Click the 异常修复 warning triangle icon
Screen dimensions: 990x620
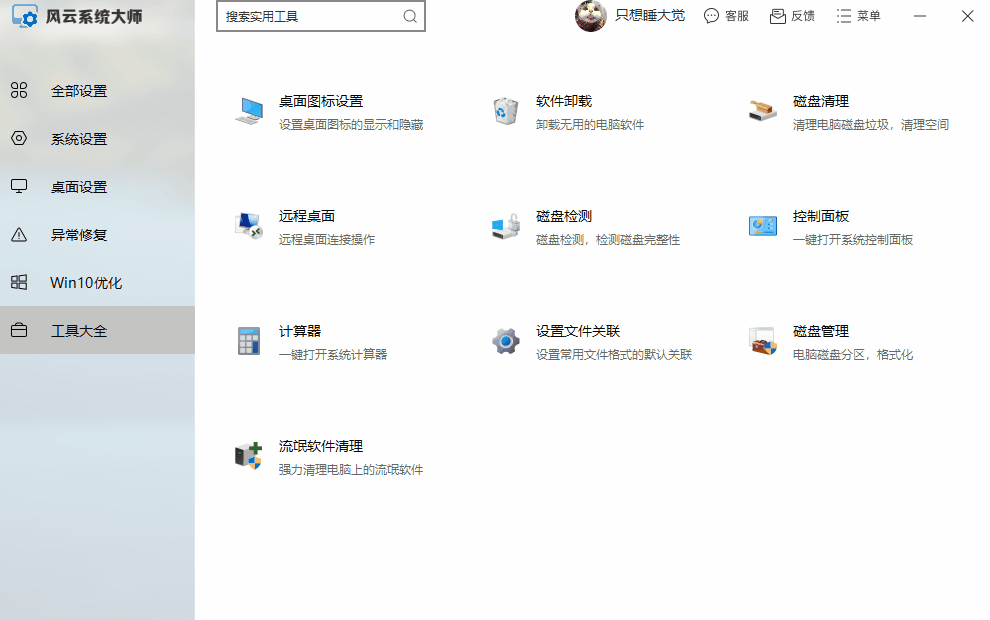pos(19,234)
